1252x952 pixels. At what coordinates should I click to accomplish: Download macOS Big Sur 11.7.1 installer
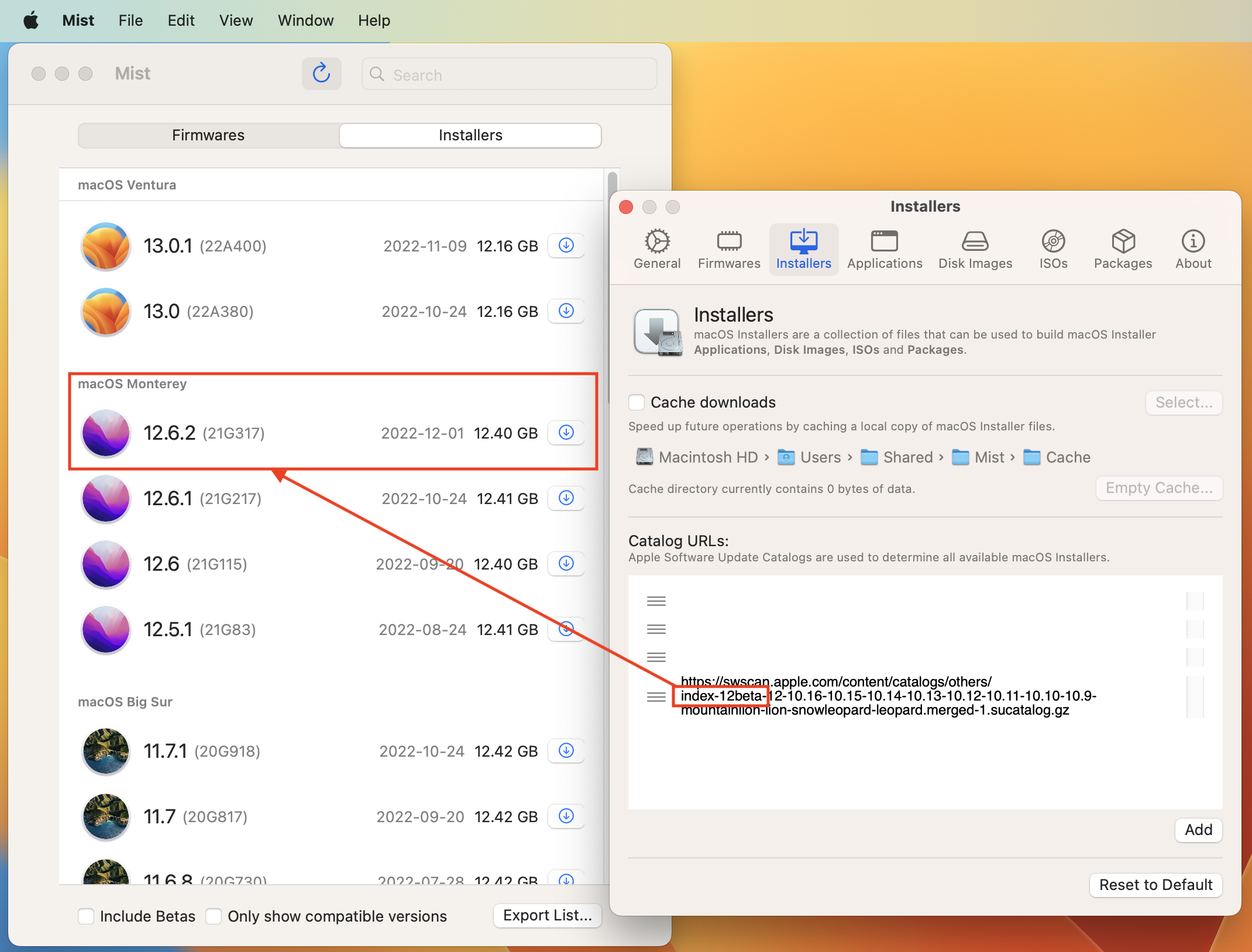565,751
